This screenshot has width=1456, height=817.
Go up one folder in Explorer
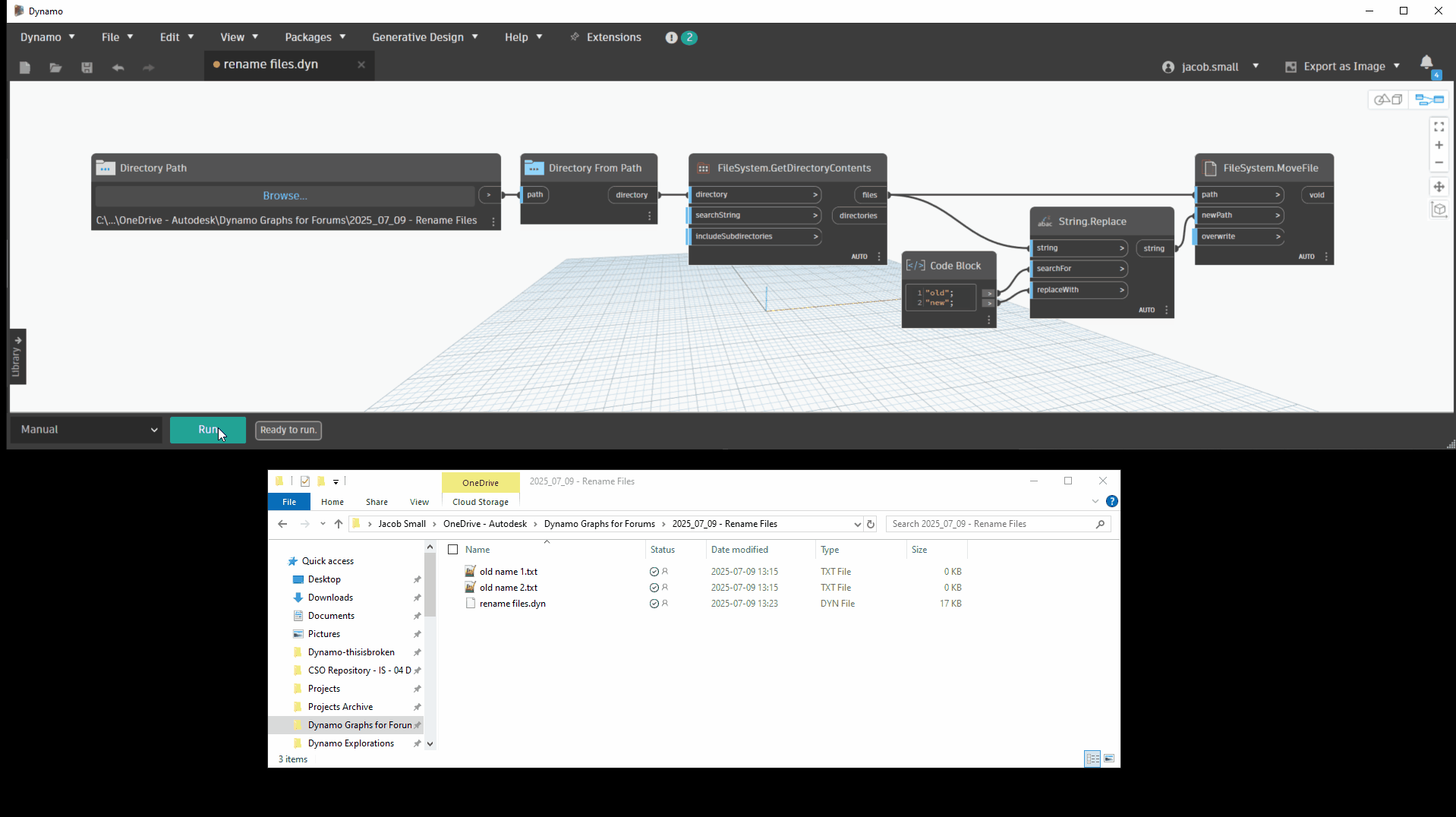pos(339,524)
